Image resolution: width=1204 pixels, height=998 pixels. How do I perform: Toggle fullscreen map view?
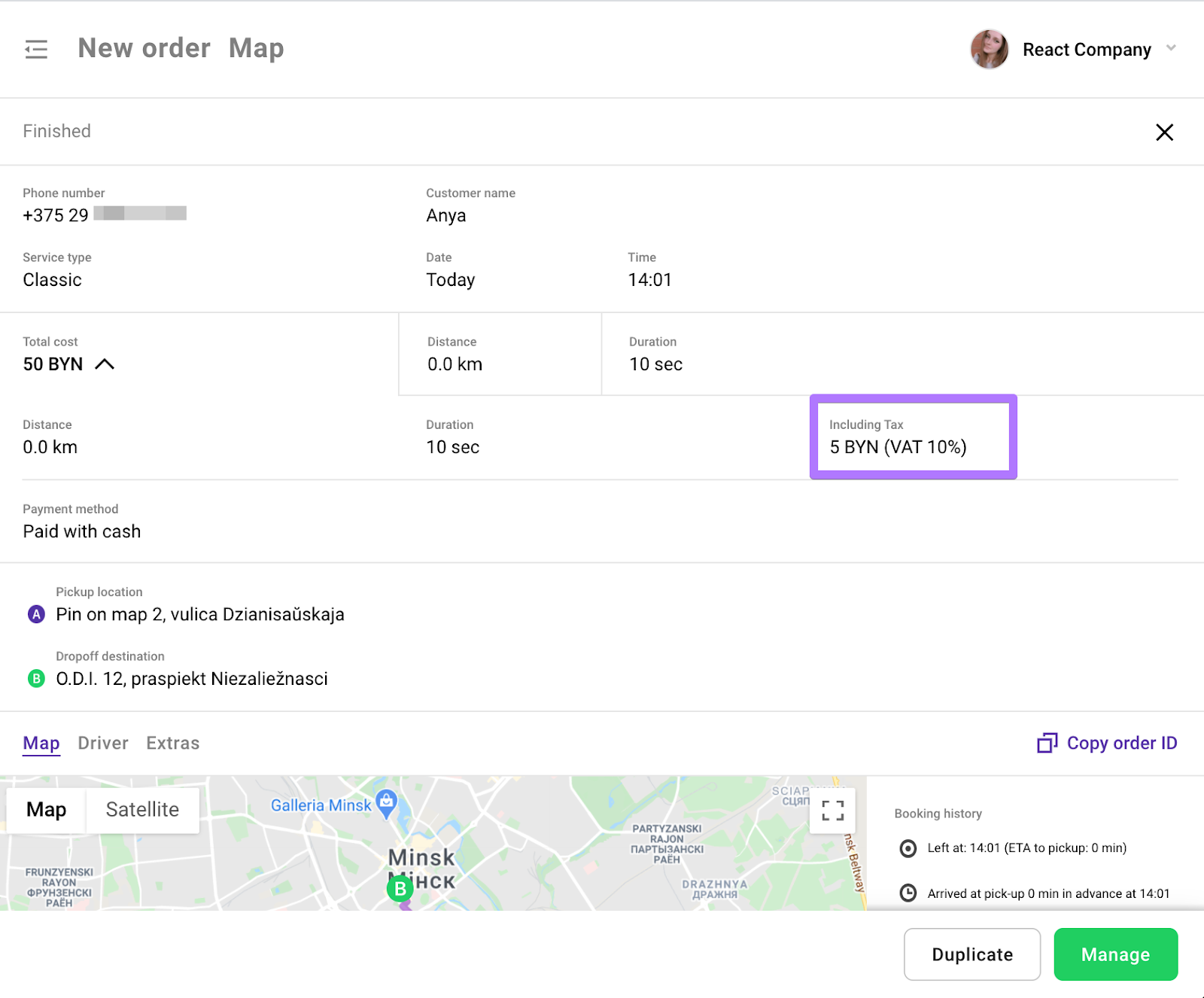click(x=832, y=811)
